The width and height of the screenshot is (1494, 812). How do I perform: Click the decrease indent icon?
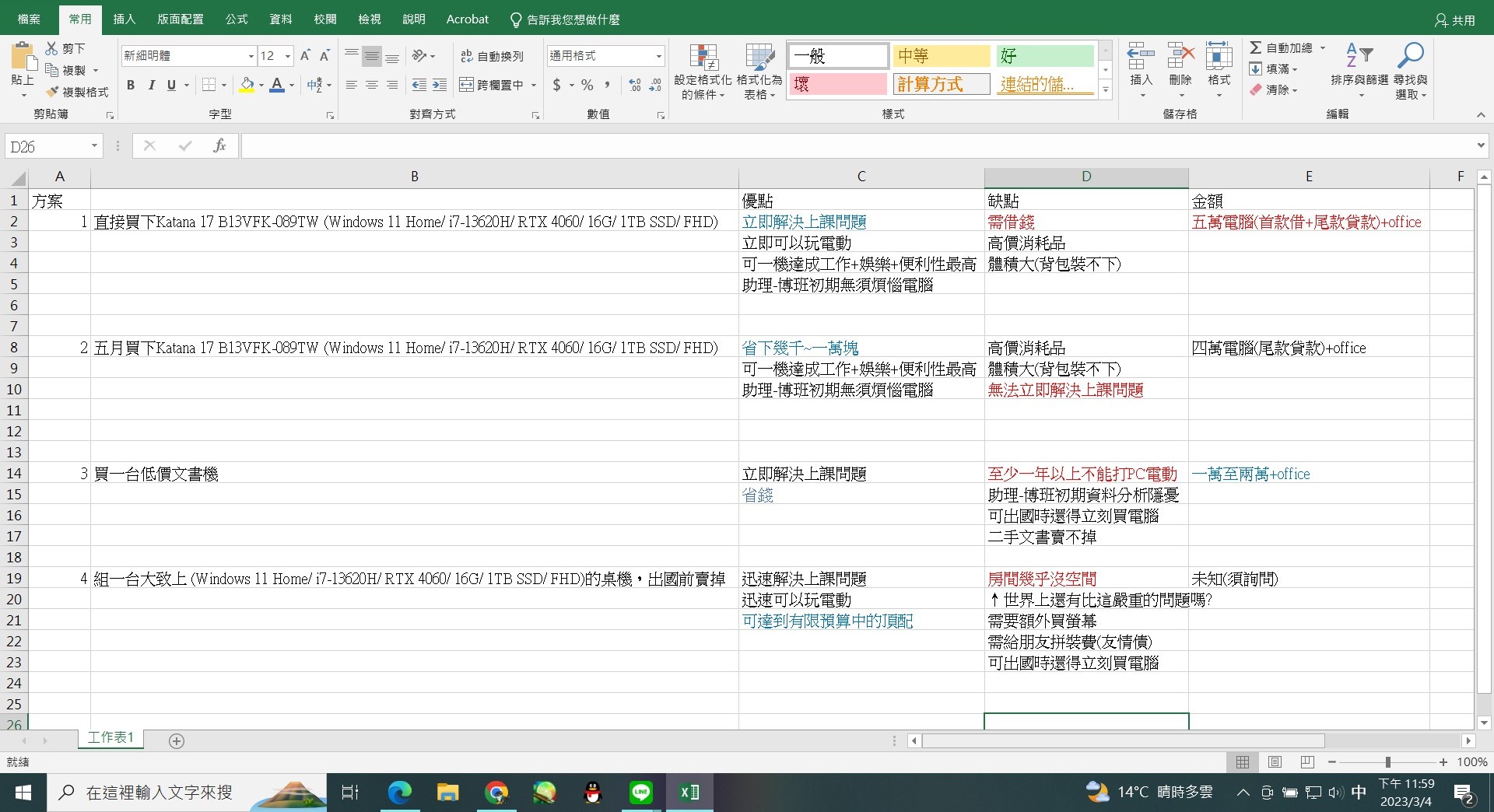click(x=419, y=85)
